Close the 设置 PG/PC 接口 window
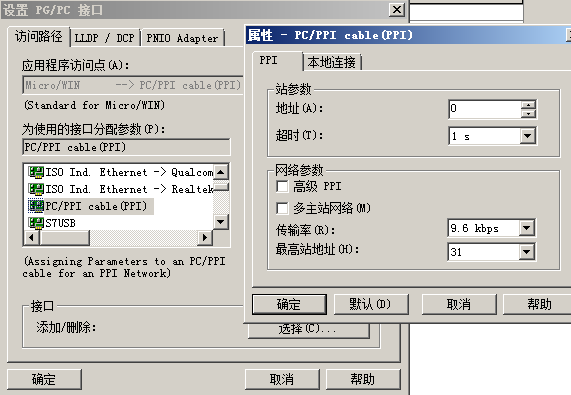The width and height of the screenshot is (571, 395). click(x=397, y=9)
